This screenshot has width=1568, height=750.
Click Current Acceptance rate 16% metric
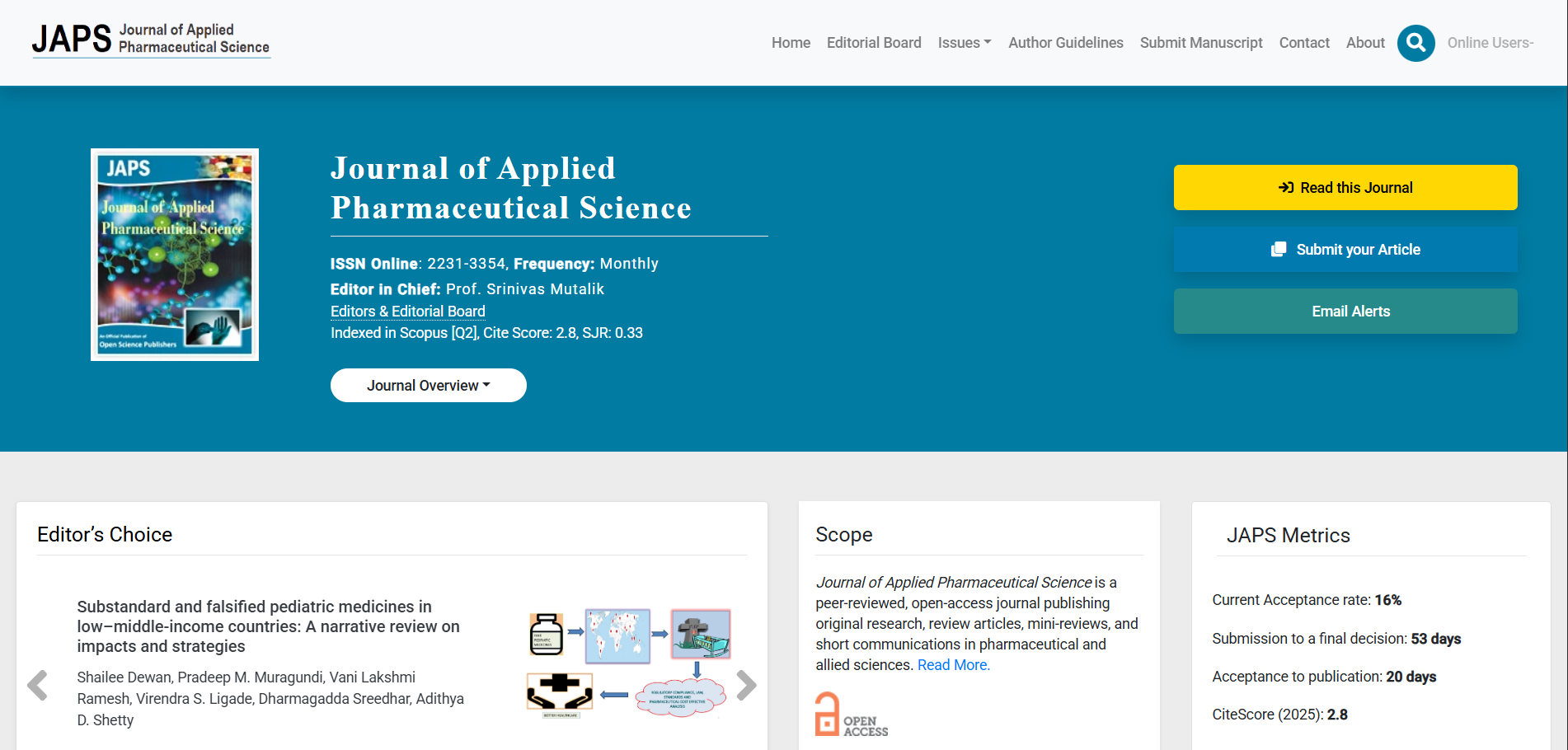click(x=1307, y=600)
